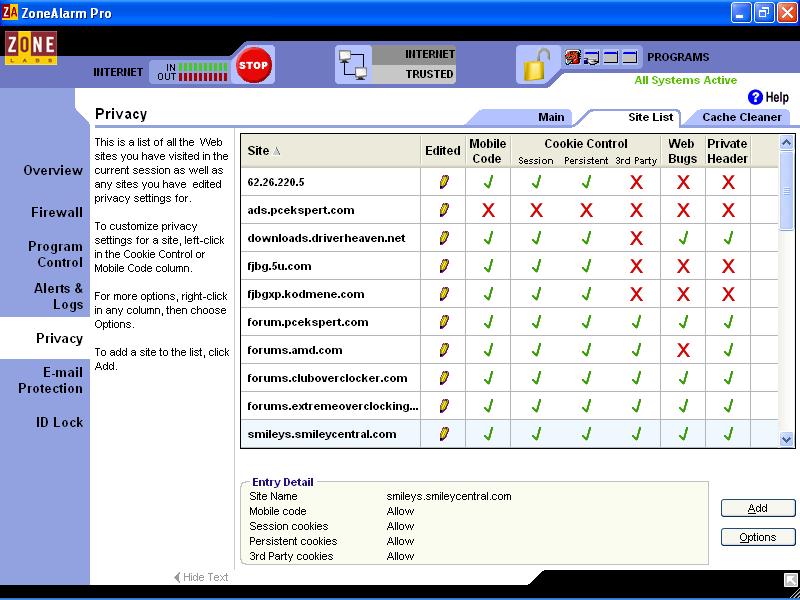Viewport: 800px width, 600px height.
Task: Click the Internet Lock padlock icon
Action: click(534, 65)
